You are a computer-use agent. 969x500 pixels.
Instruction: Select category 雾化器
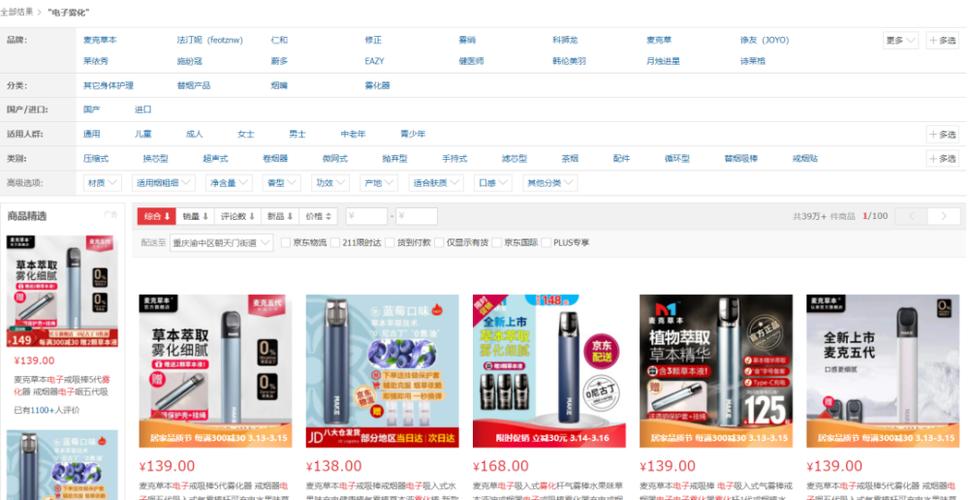coord(377,85)
